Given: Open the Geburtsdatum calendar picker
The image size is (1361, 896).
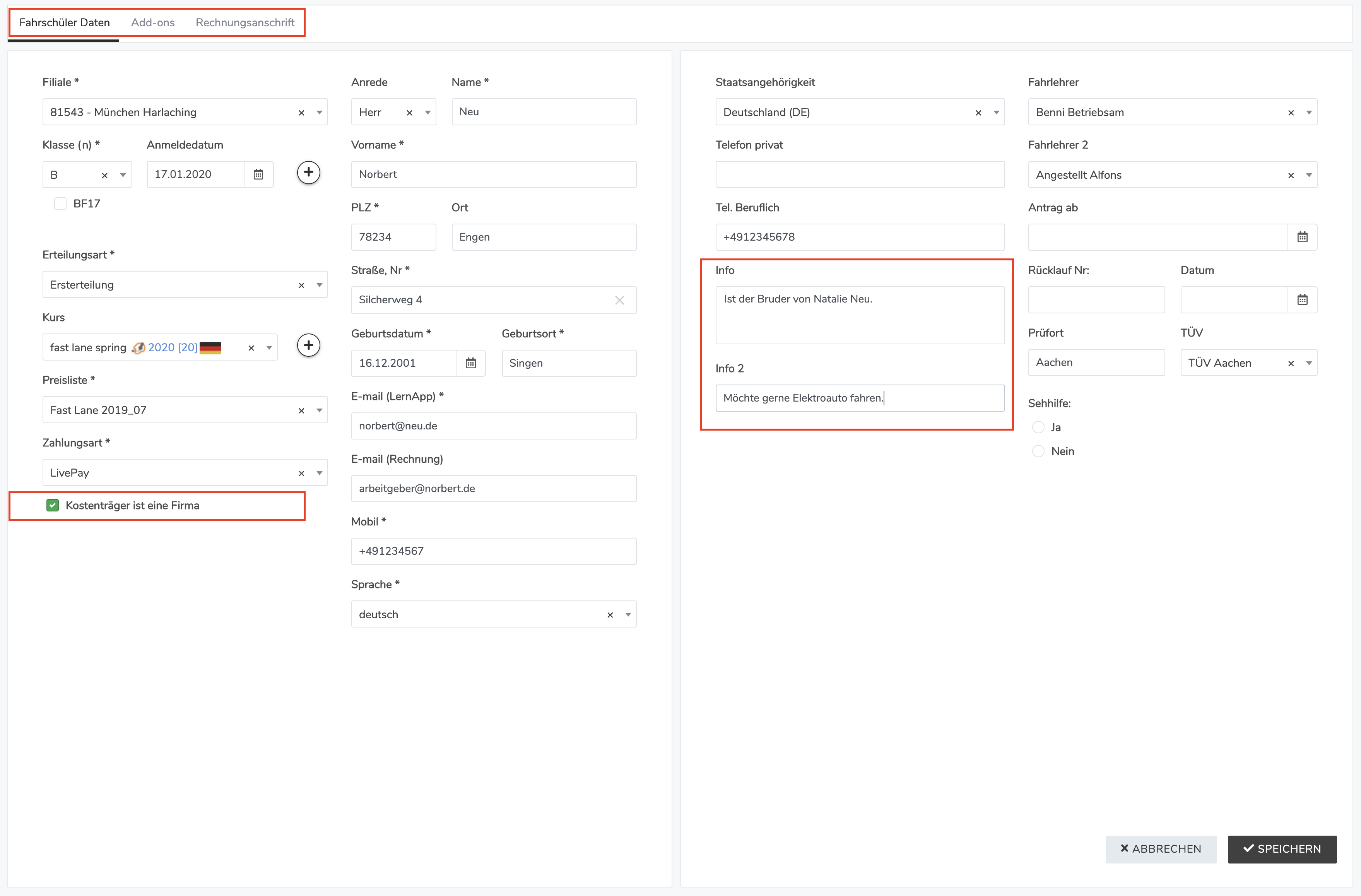Looking at the screenshot, I should point(471,363).
